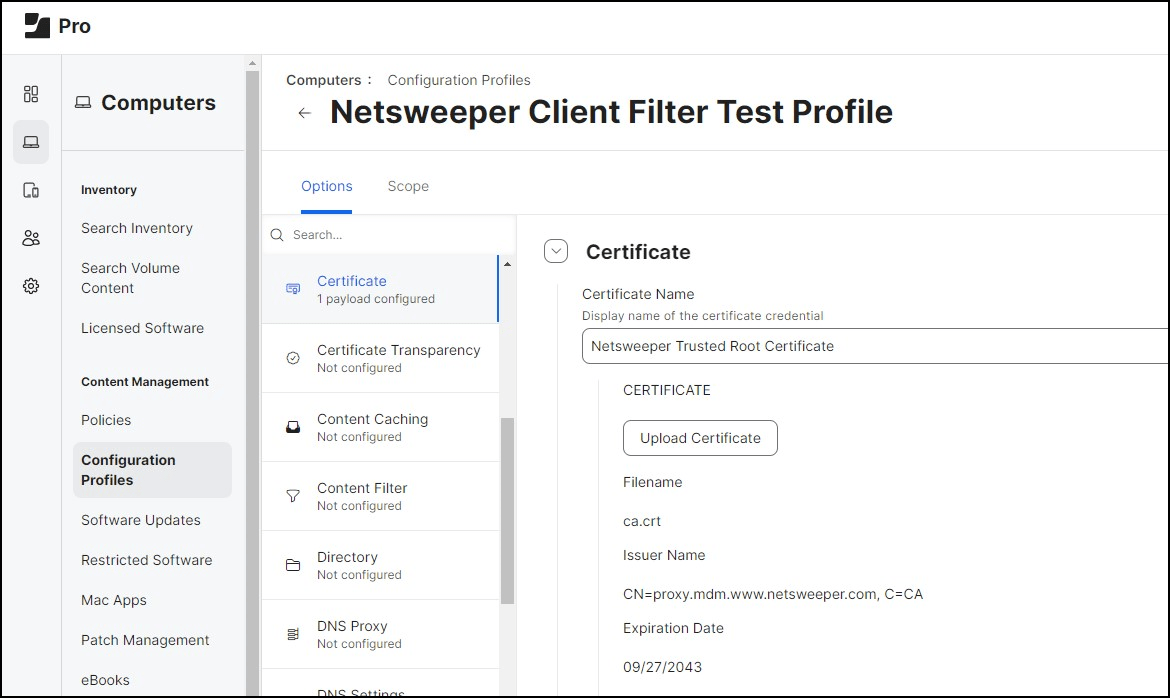Screen dimensions: 1170x698
Task: Click the Certificate Name input field
Action: (x=800, y=346)
